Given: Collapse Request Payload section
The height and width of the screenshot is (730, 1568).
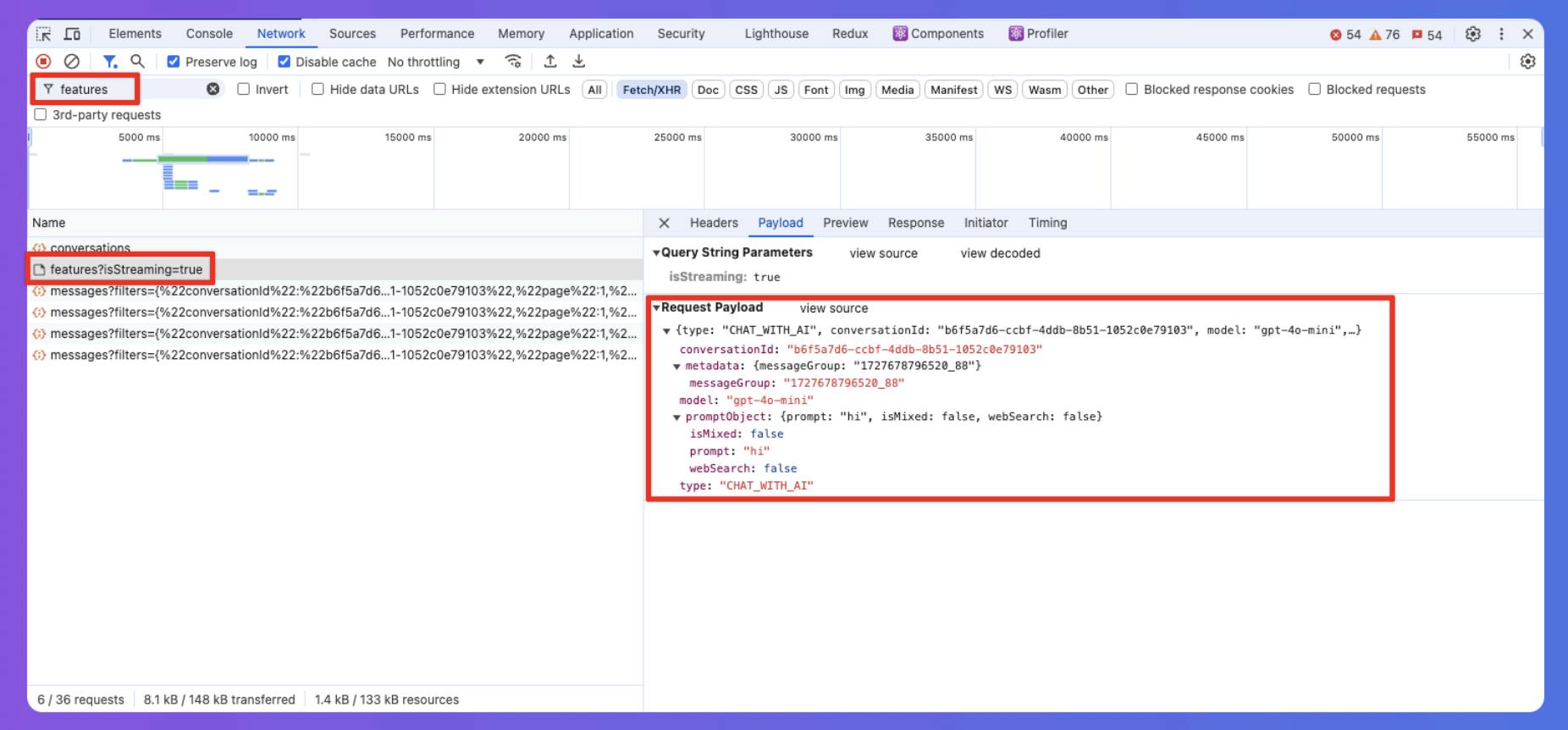Looking at the screenshot, I should click(656, 307).
